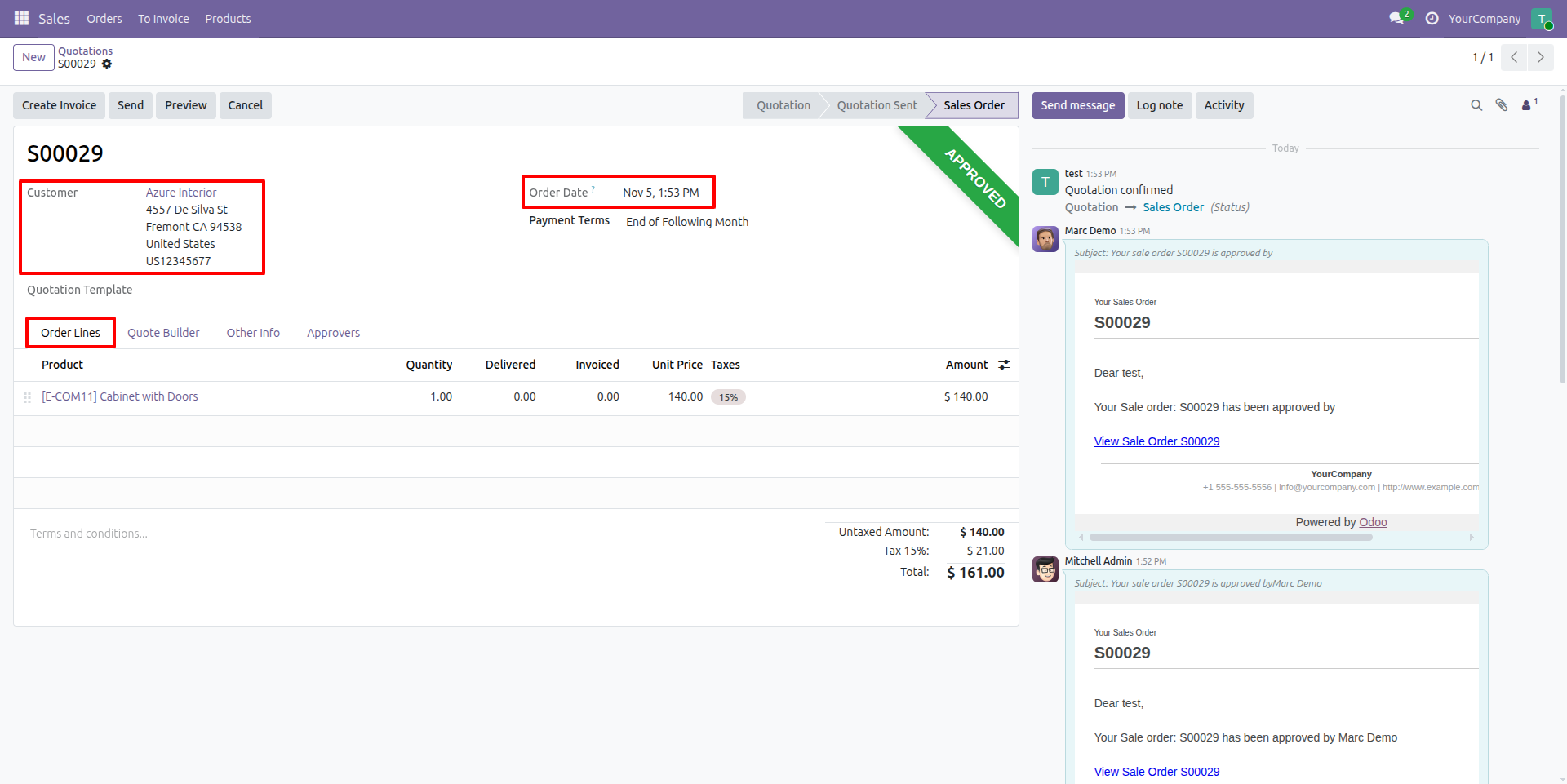
Task: Click the Quantity column header
Action: (429, 365)
